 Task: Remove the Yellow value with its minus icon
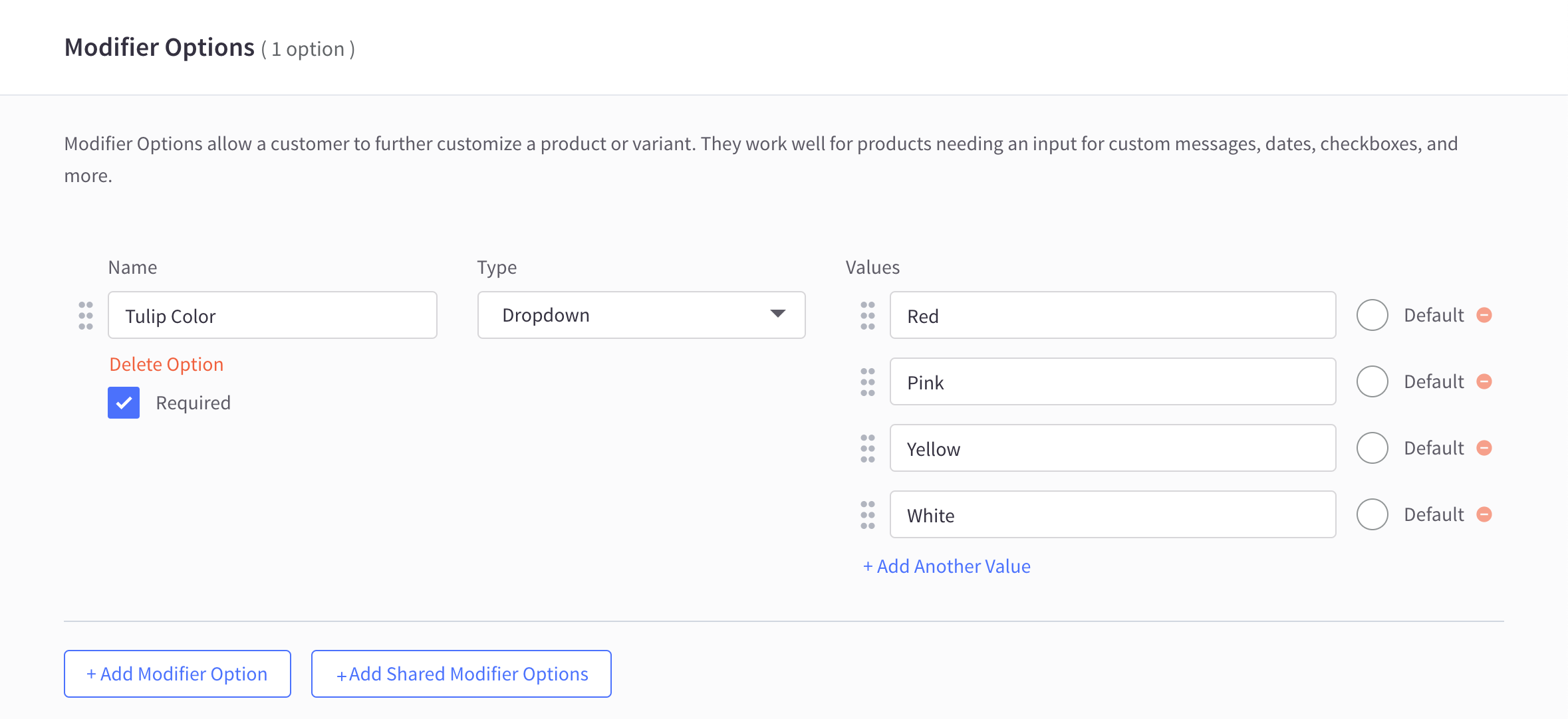1484,448
